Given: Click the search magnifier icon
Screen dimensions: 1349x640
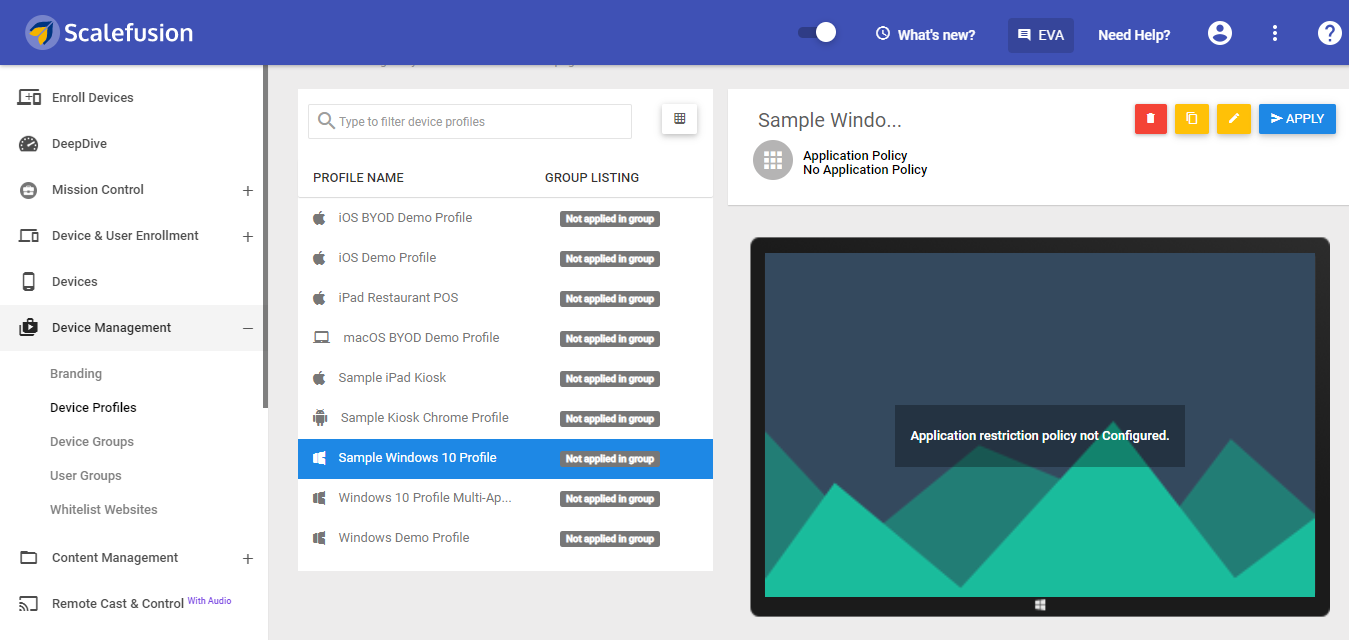Looking at the screenshot, I should (326, 121).
